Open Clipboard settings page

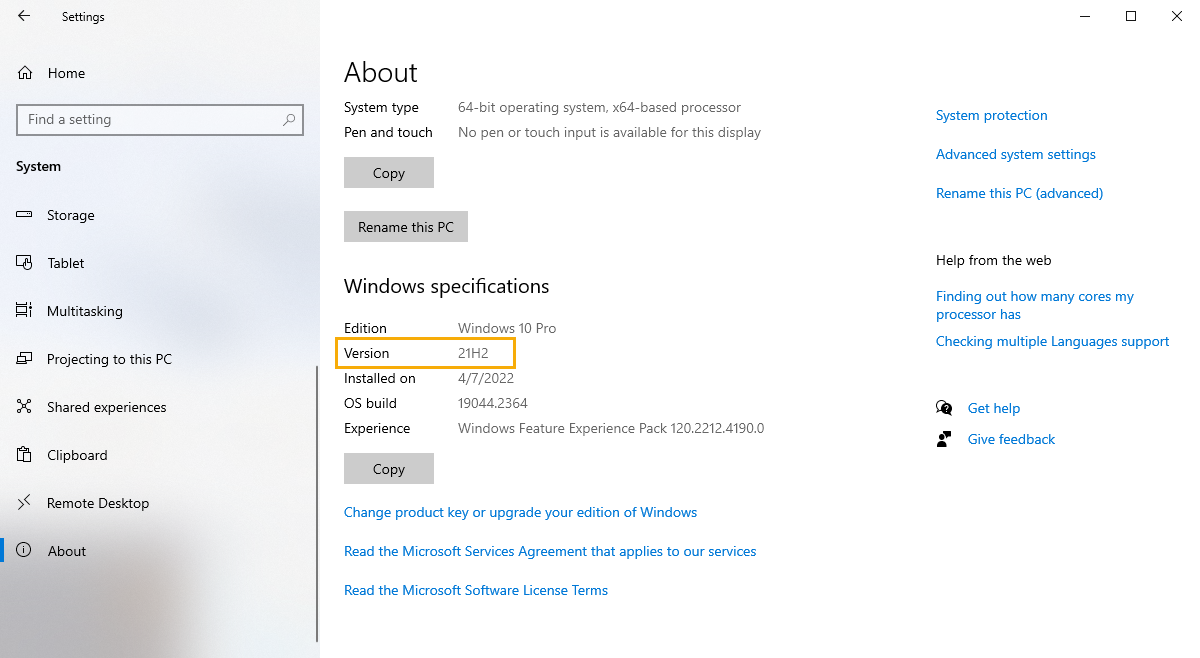pos(160,455)
